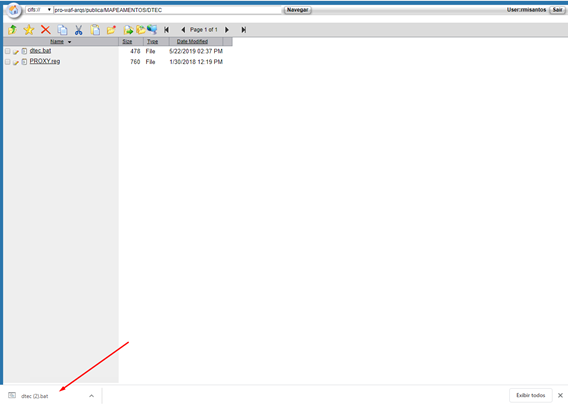Open the cifs:// protocol dropdown
The width and height of the screenshot is (568, 406).
39,10
